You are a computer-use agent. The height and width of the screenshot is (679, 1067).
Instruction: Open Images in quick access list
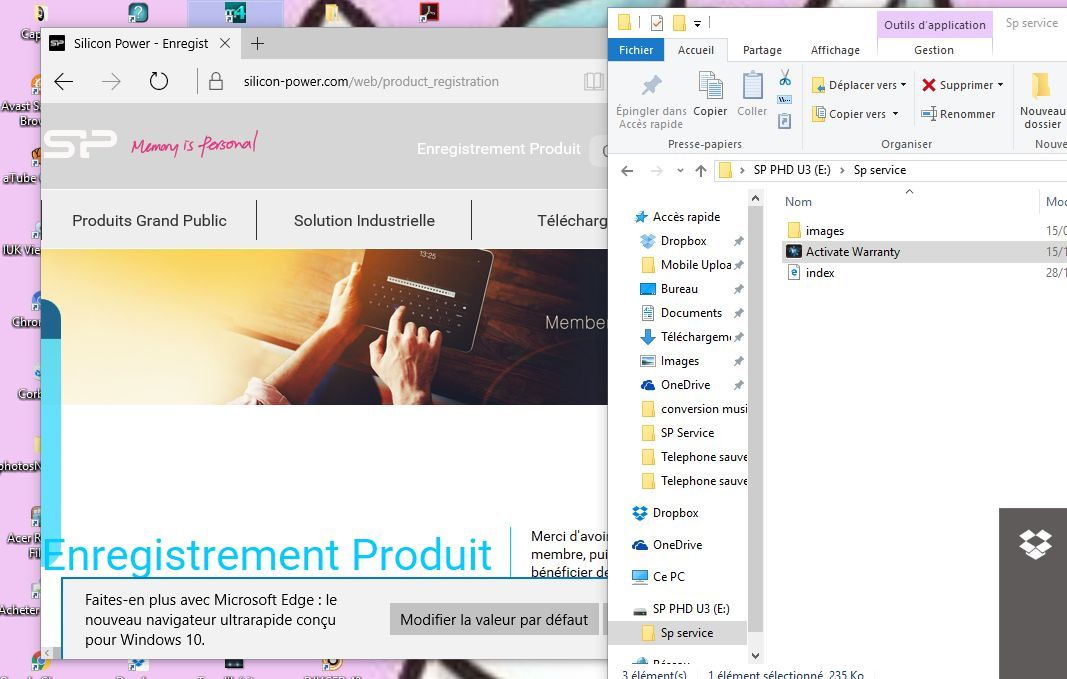pyautogui.click(x=670, y=361)
